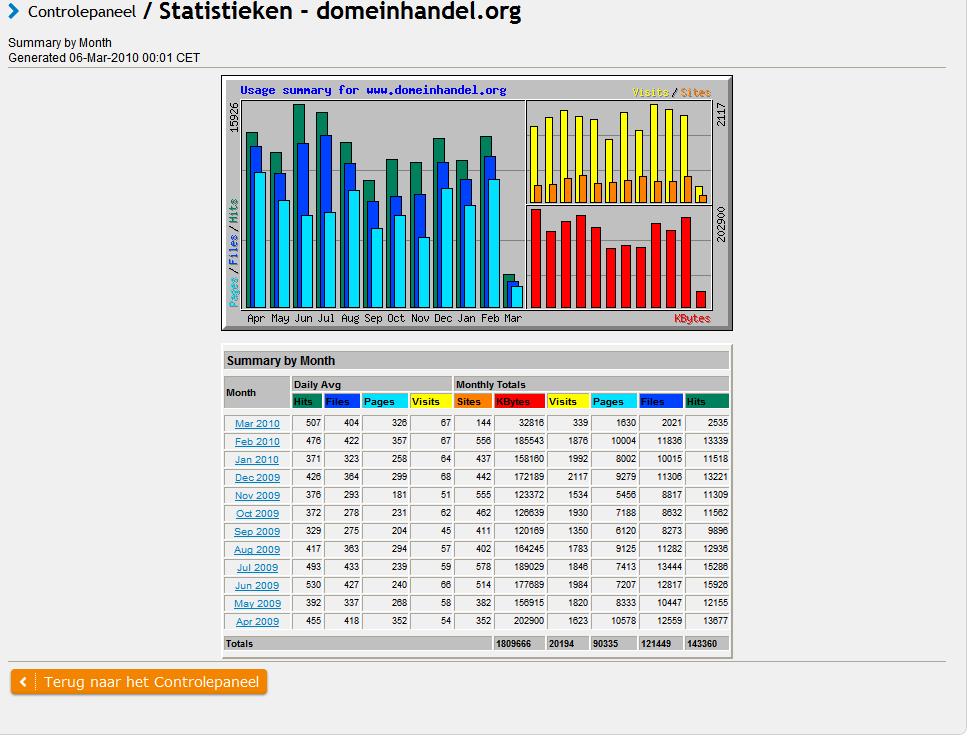
Task: Click the Daily Avg group header
Action: (x=372, y=384)
